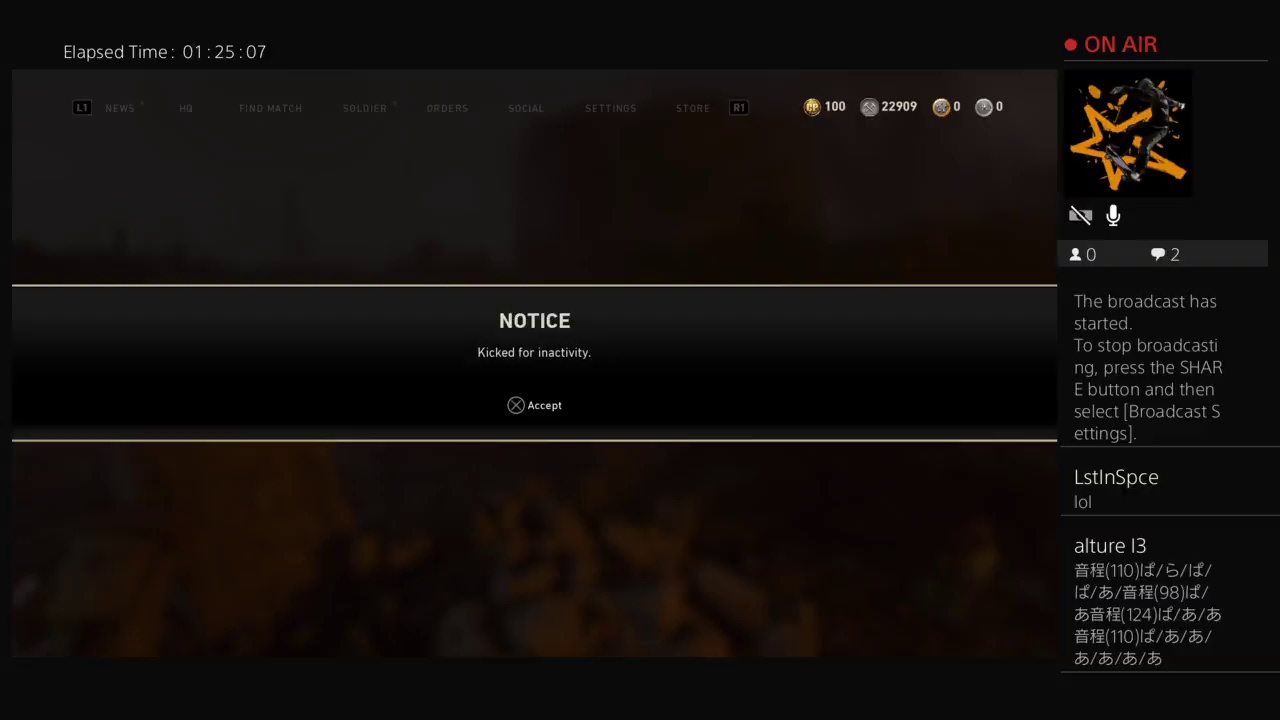The width and height of the screenshot is (1280, 720).
Task: Click the orange star broadcaster avatar
Action: point(1126,133)
